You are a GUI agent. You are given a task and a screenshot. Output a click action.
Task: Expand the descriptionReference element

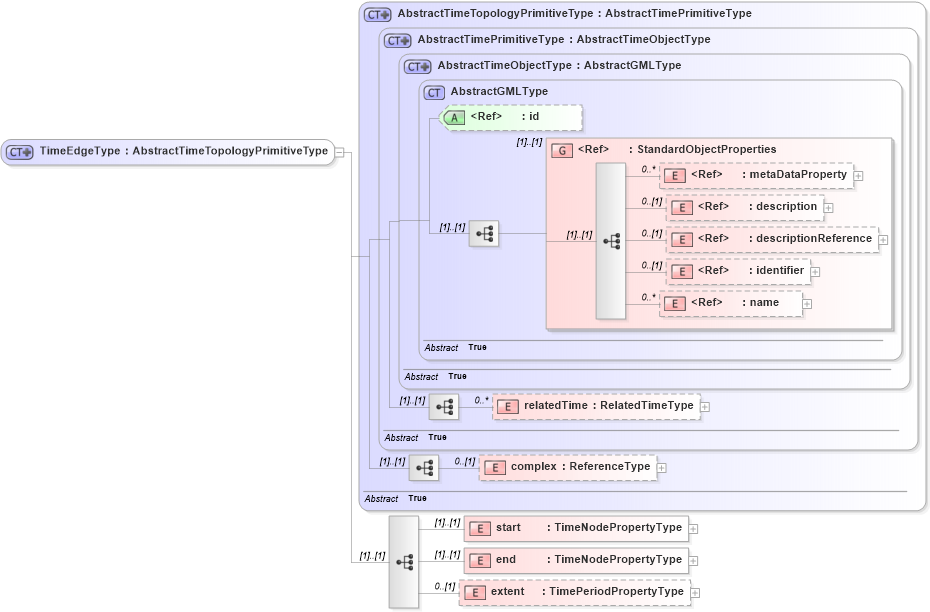[883, 240]
